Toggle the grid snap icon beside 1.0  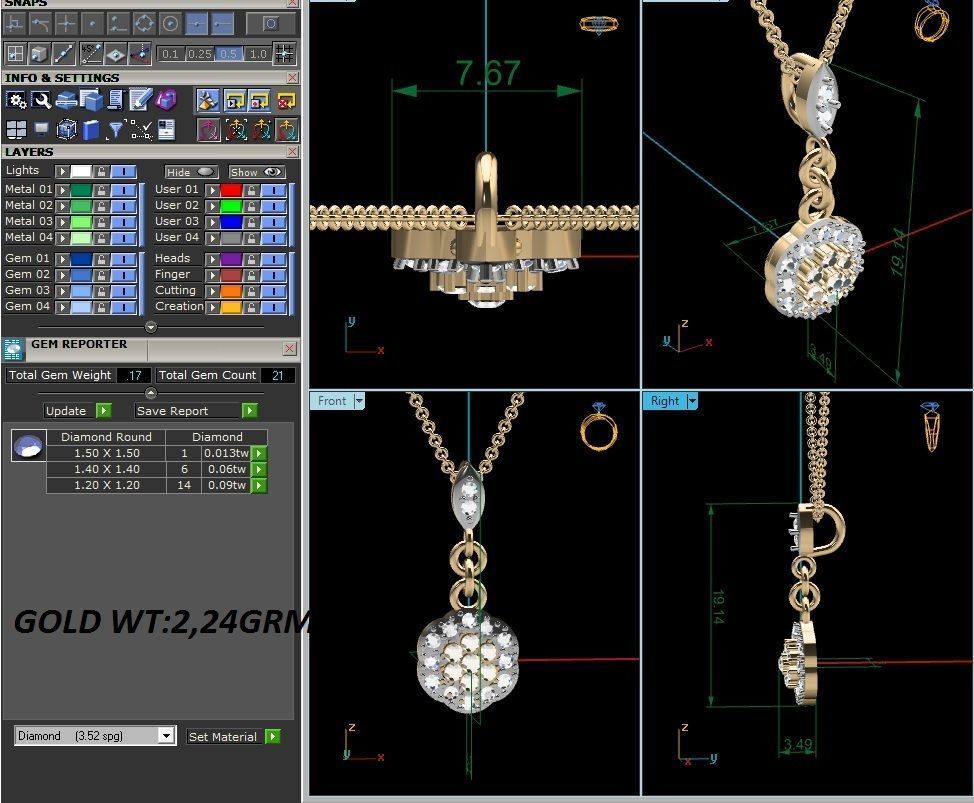tap(284, 54)
